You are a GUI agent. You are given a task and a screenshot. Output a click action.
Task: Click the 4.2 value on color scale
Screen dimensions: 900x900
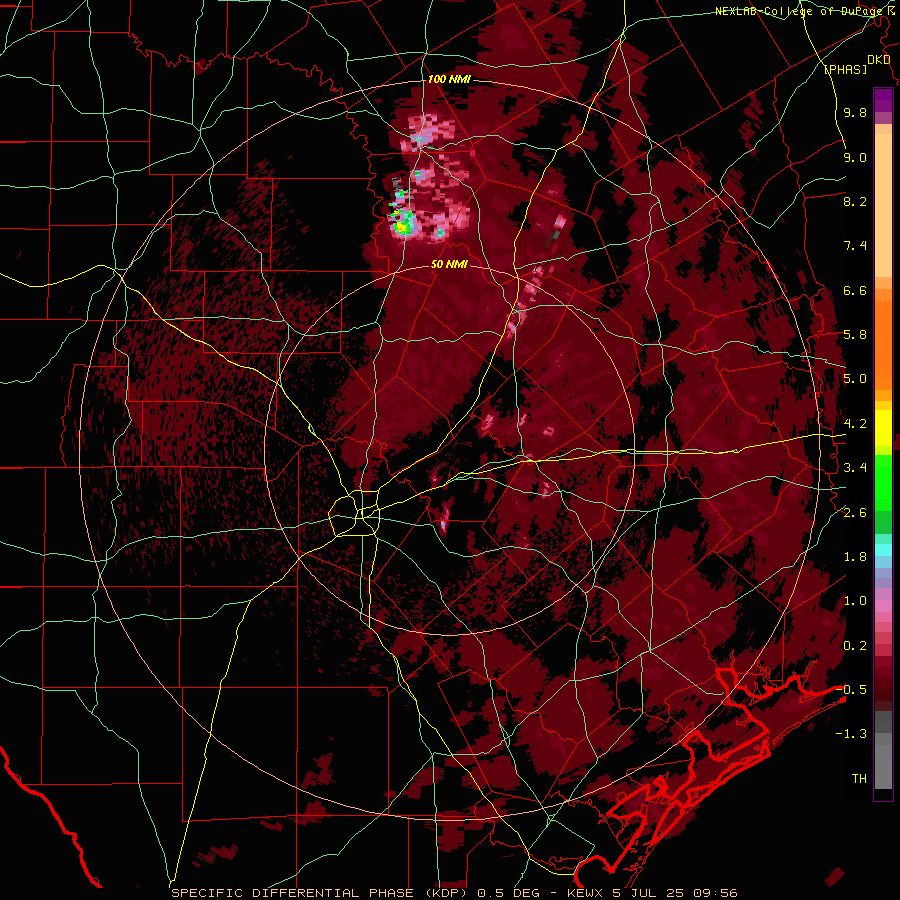[855, 424]
